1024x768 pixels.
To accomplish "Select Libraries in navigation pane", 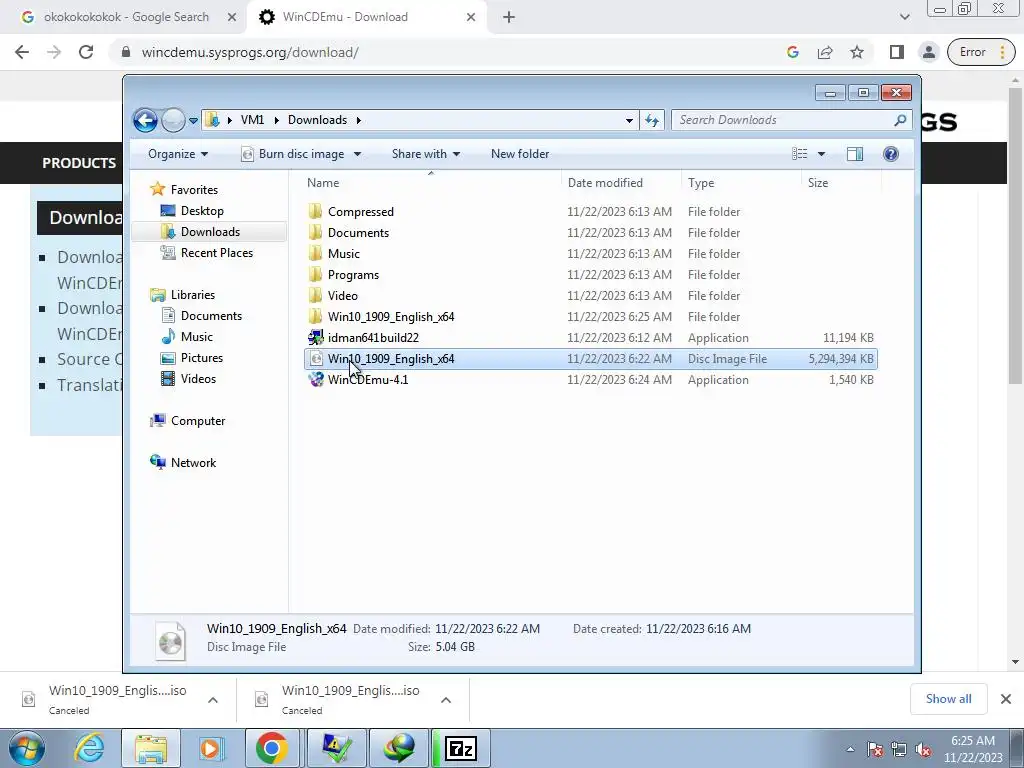I will (193, 295).
